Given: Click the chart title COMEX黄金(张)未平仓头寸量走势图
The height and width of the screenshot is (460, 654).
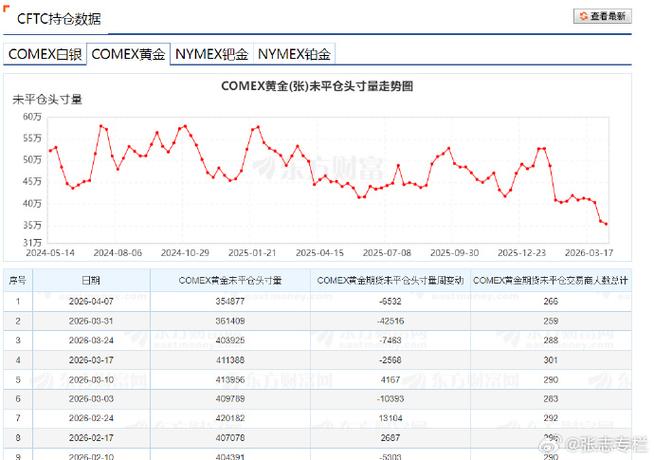Looking at the screenshot, I should pos(317,86).
